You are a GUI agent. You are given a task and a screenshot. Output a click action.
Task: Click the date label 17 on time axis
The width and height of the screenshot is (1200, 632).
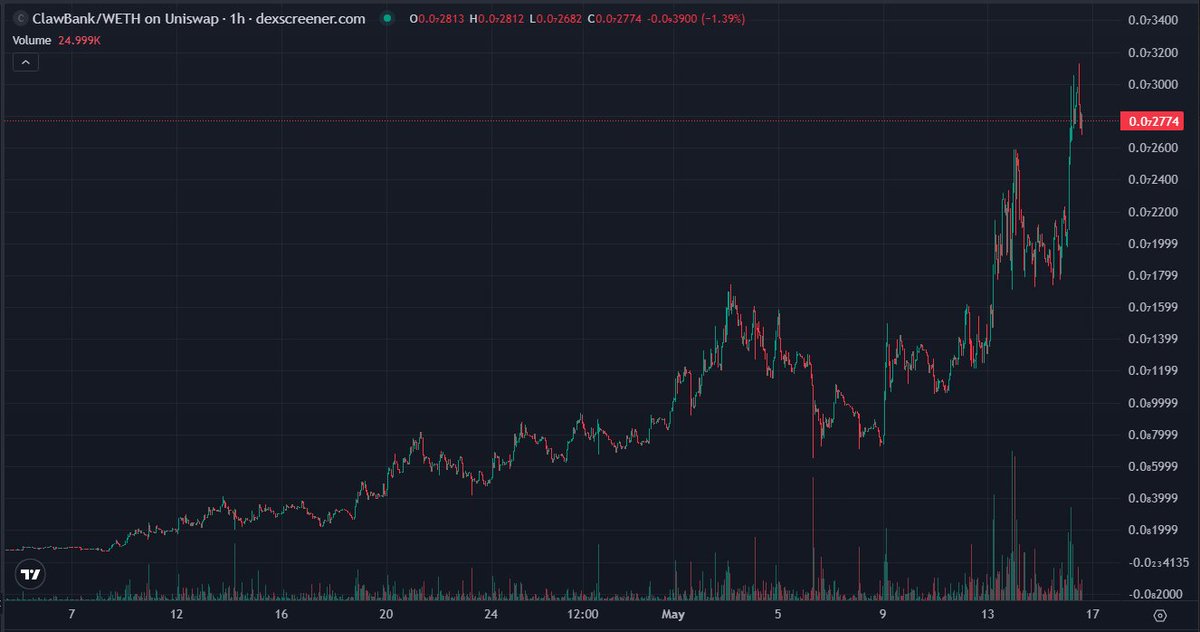tap(1093, 615)
